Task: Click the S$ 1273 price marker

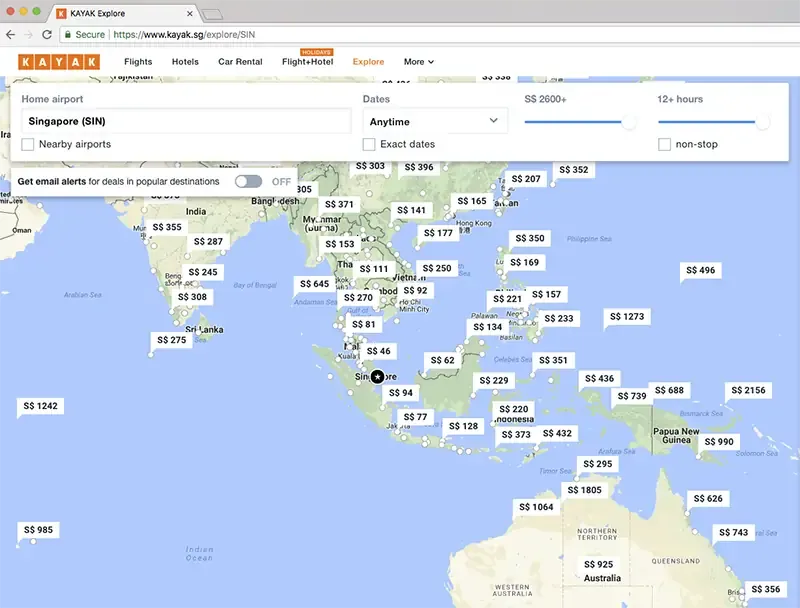Action: [x=627, y=317]
